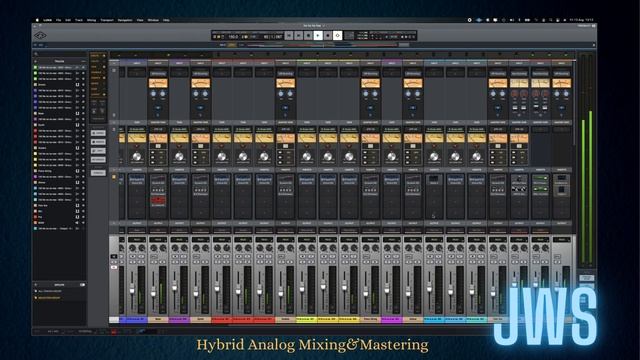Toggle visibility dot of the Guitars folder row
Screen dimensions: 640x360
(x=83, y=148)
